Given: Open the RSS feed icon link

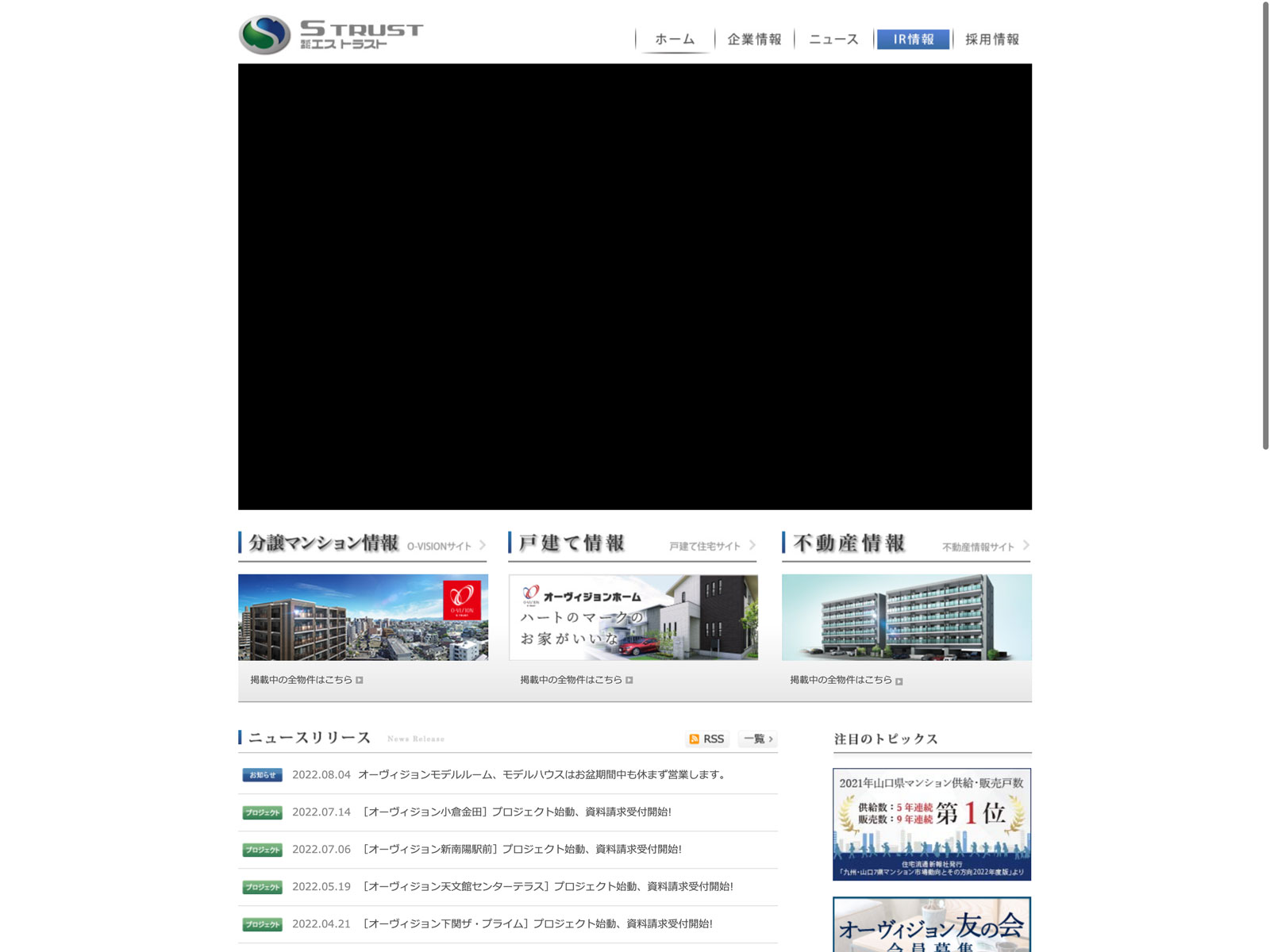Looking at the screenshot, I should [706, 739].
